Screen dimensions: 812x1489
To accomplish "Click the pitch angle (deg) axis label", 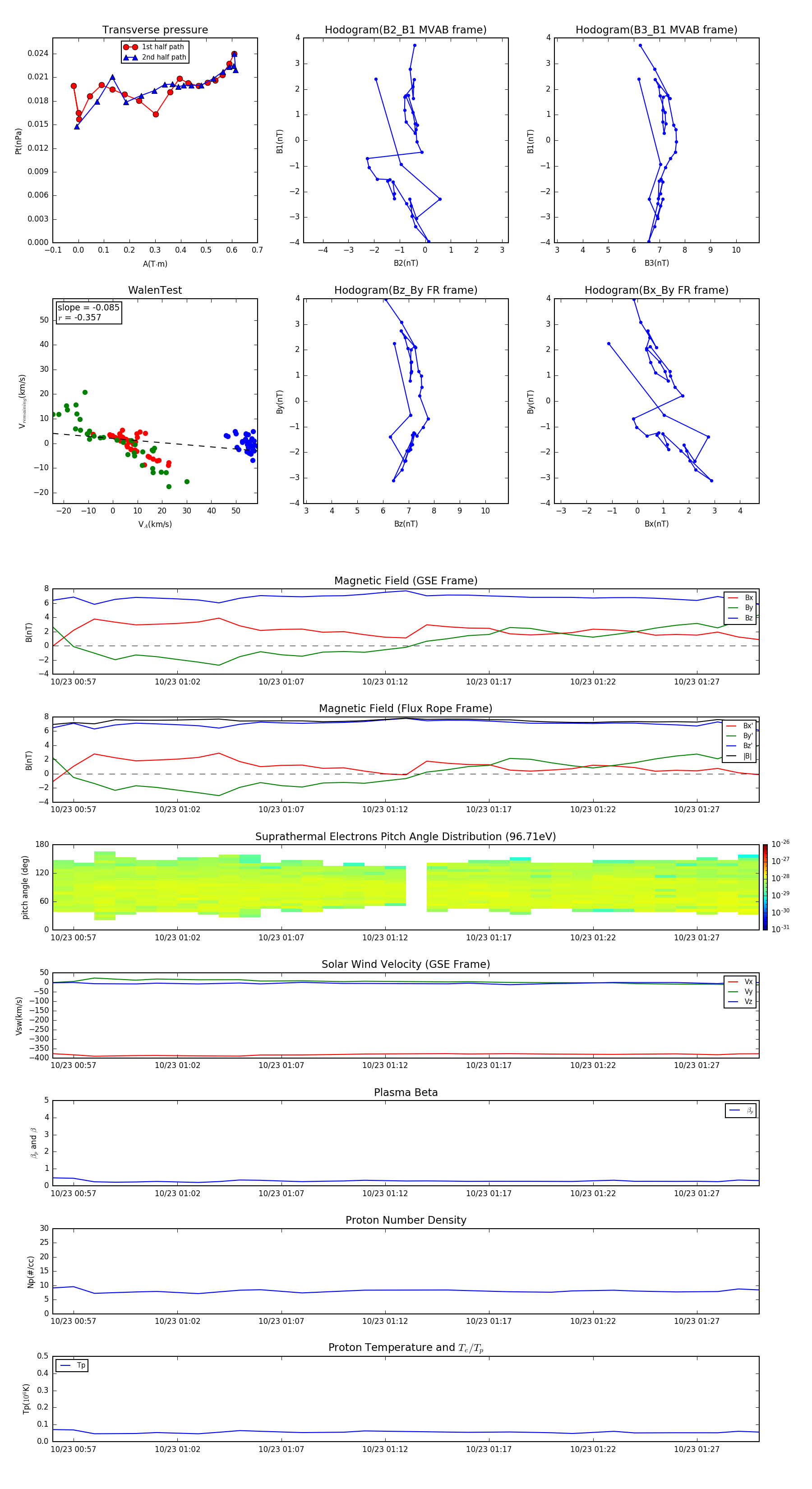I will [x=25, y=887].
